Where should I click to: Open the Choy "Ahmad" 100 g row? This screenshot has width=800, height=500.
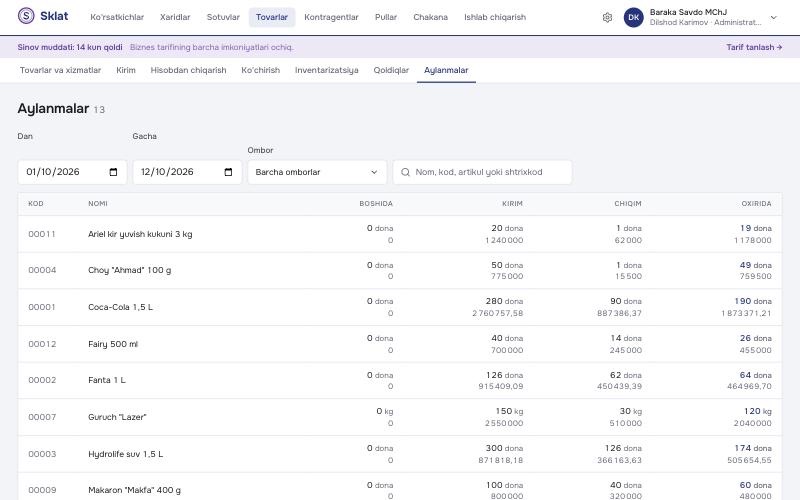point(399,270)
